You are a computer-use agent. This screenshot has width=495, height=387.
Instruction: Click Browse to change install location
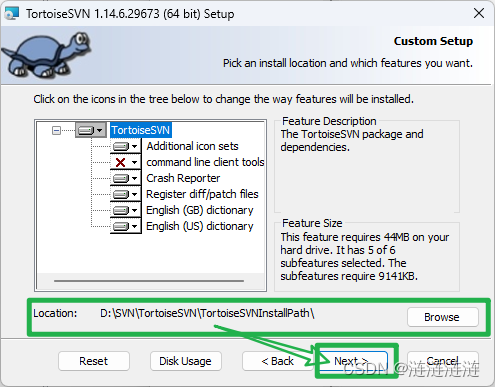pos(442,317)
